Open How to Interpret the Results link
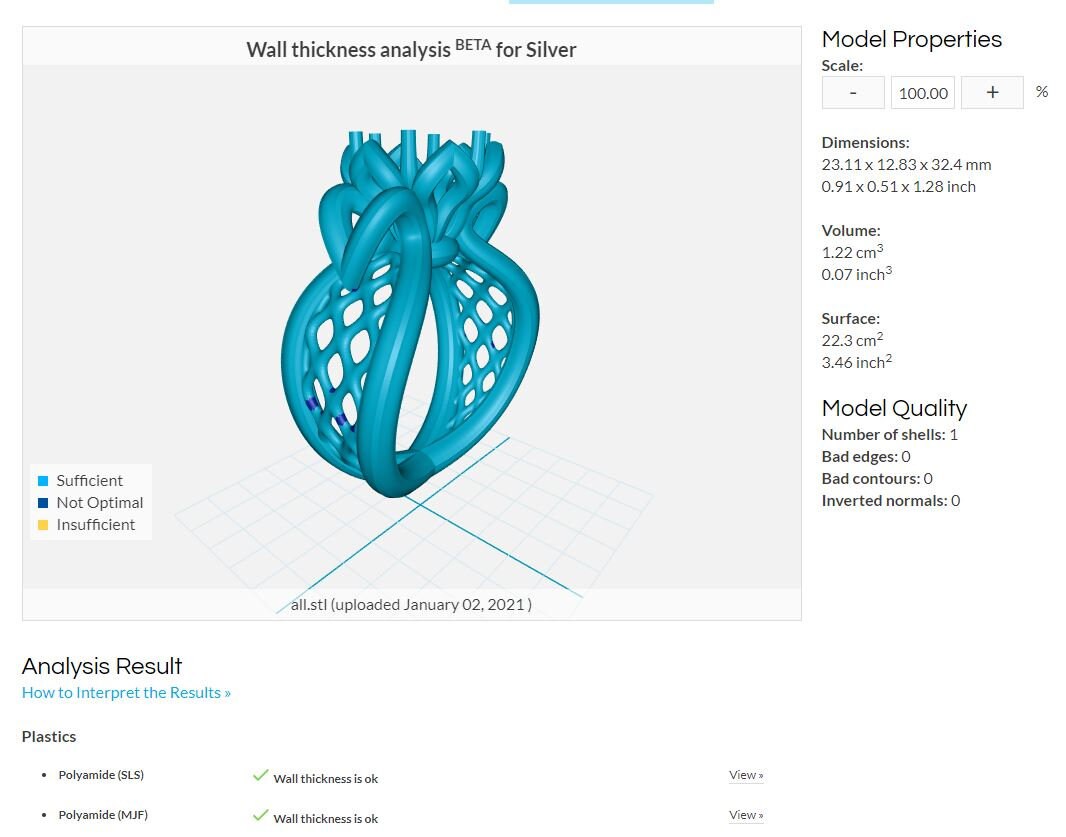Viewport: 1066px width, 837px height. coord(126,692)
